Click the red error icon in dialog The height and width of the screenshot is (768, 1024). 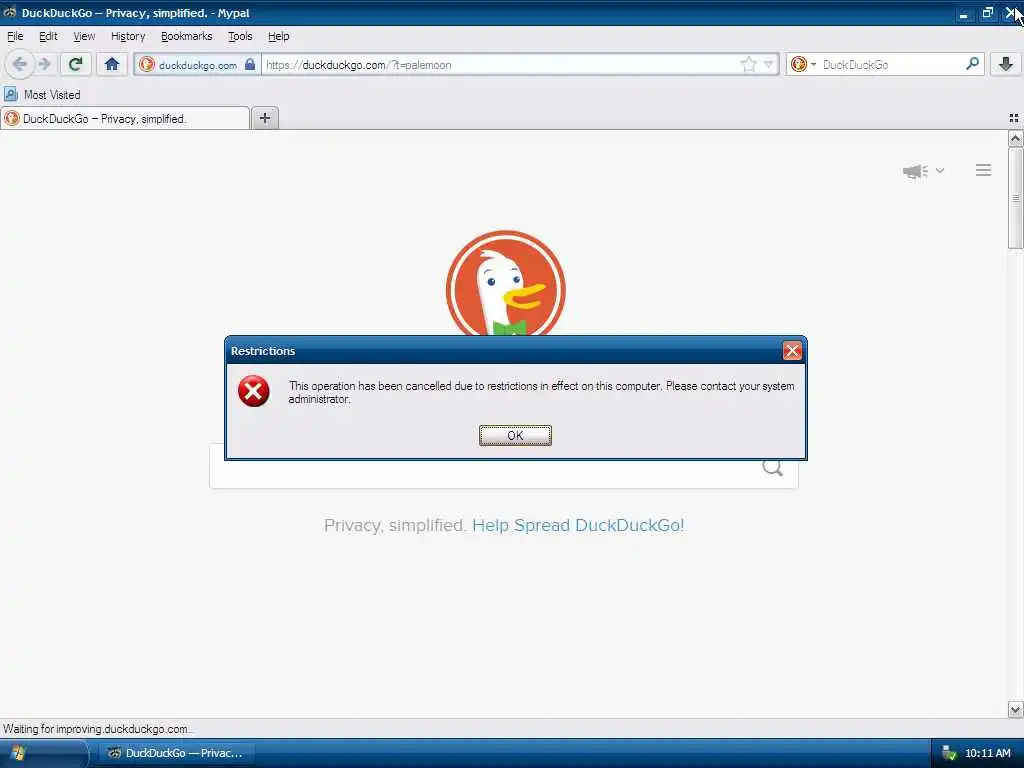253,391
